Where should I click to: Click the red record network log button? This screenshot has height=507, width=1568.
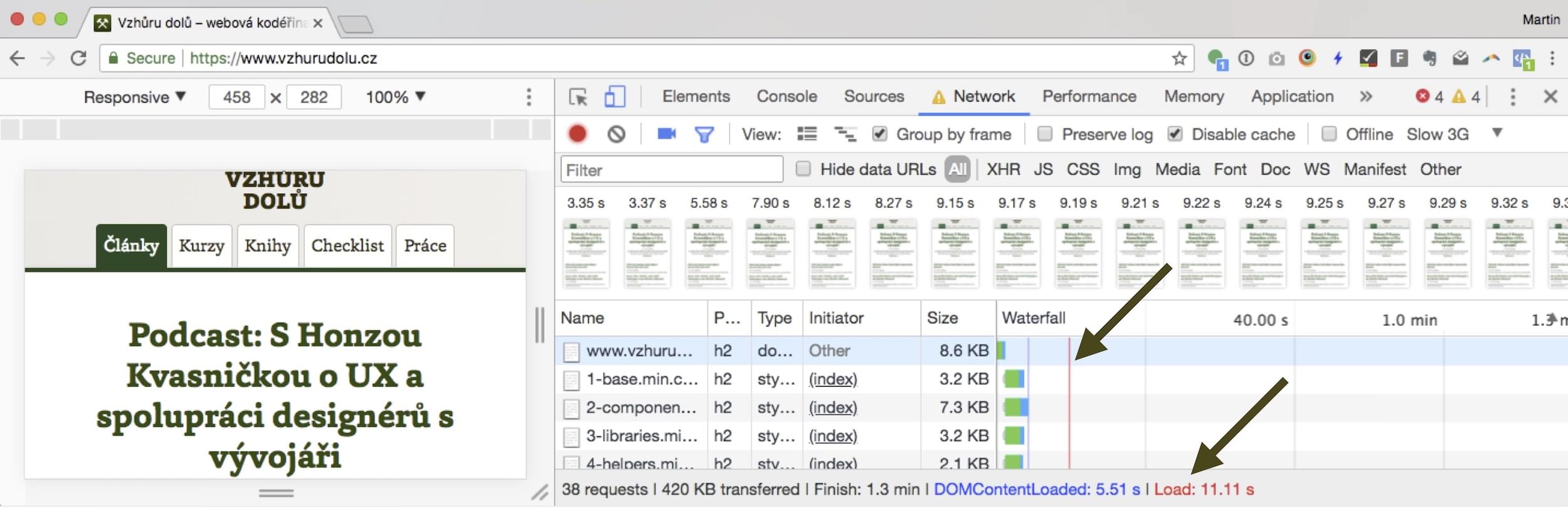click(x=577, y=134)
